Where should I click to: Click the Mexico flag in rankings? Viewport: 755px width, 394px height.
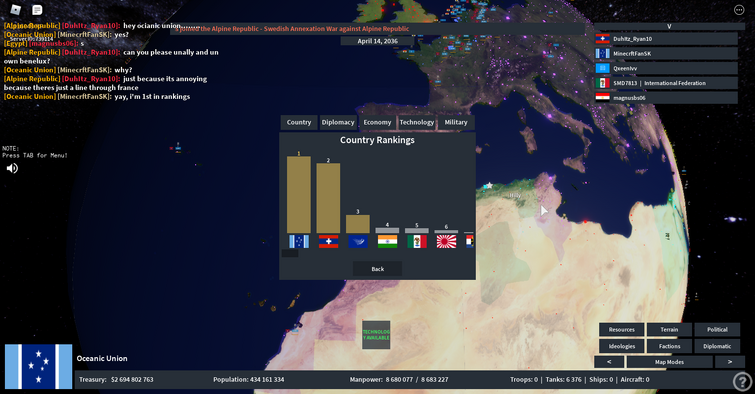coord(417,241)
